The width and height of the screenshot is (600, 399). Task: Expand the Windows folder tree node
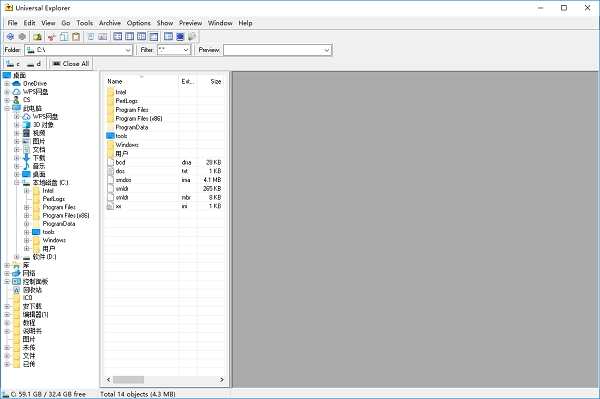coord(26,240)
